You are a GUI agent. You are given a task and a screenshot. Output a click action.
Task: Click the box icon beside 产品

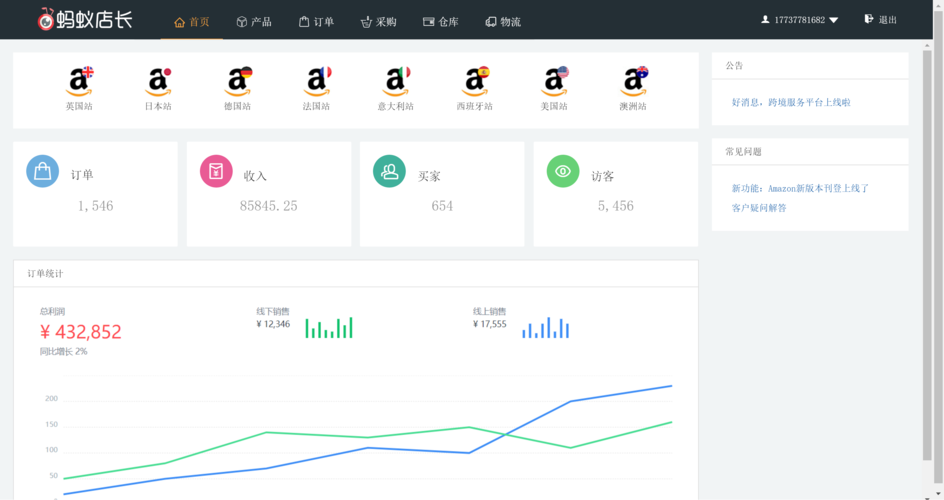241,22
